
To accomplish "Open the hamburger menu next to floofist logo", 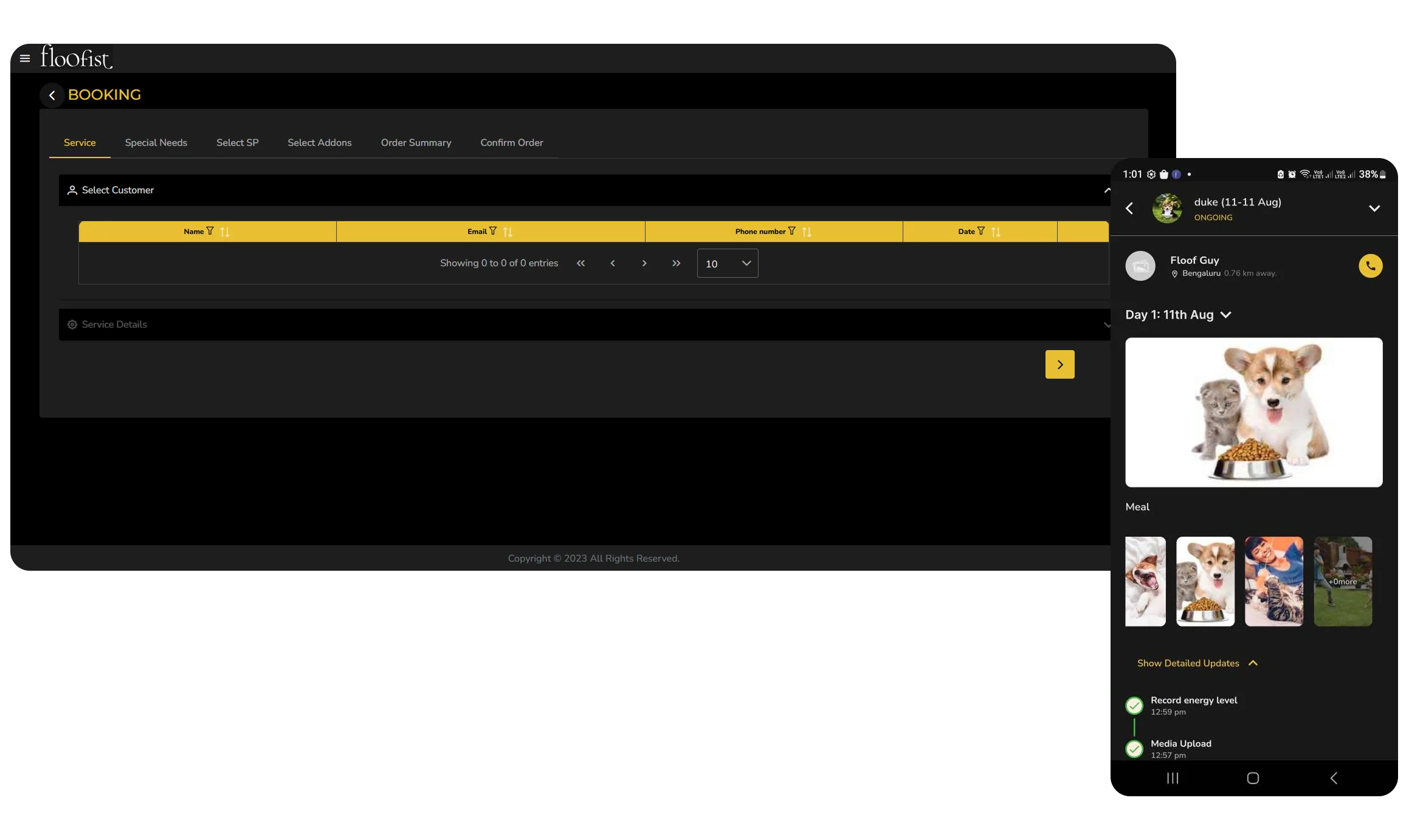I will pos(25,58).
